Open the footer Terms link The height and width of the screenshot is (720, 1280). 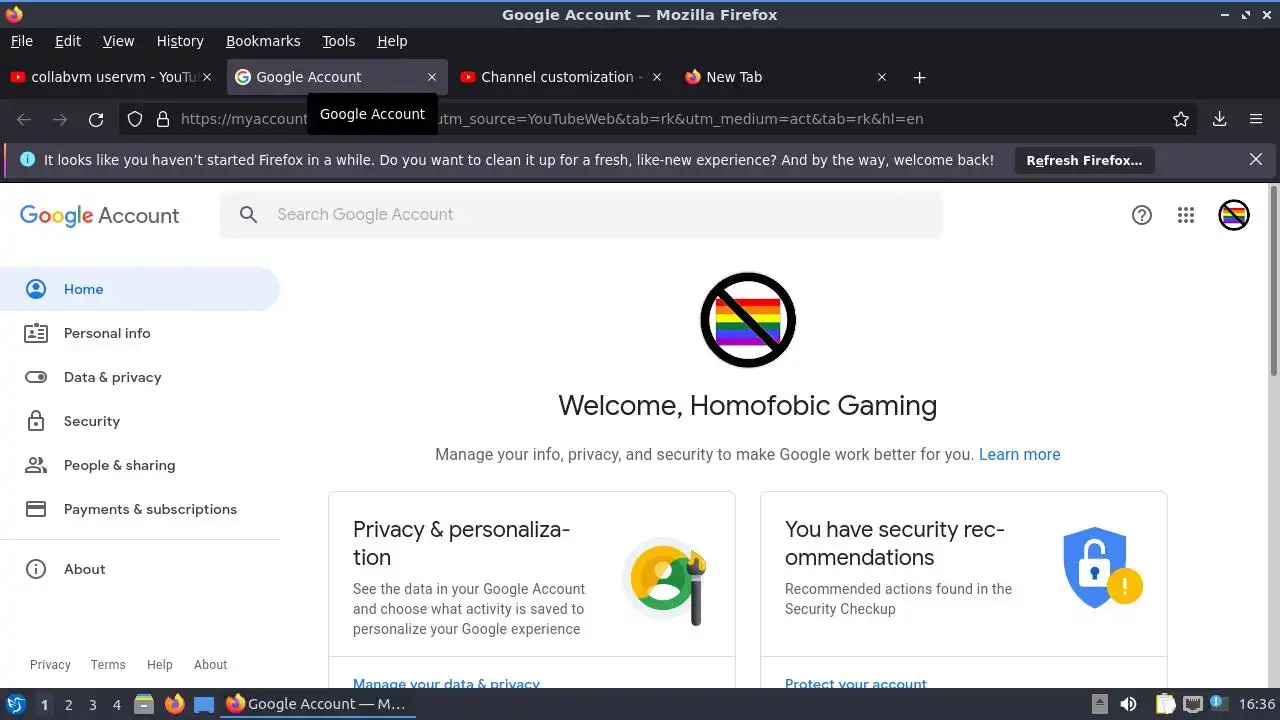coord(108,665)
